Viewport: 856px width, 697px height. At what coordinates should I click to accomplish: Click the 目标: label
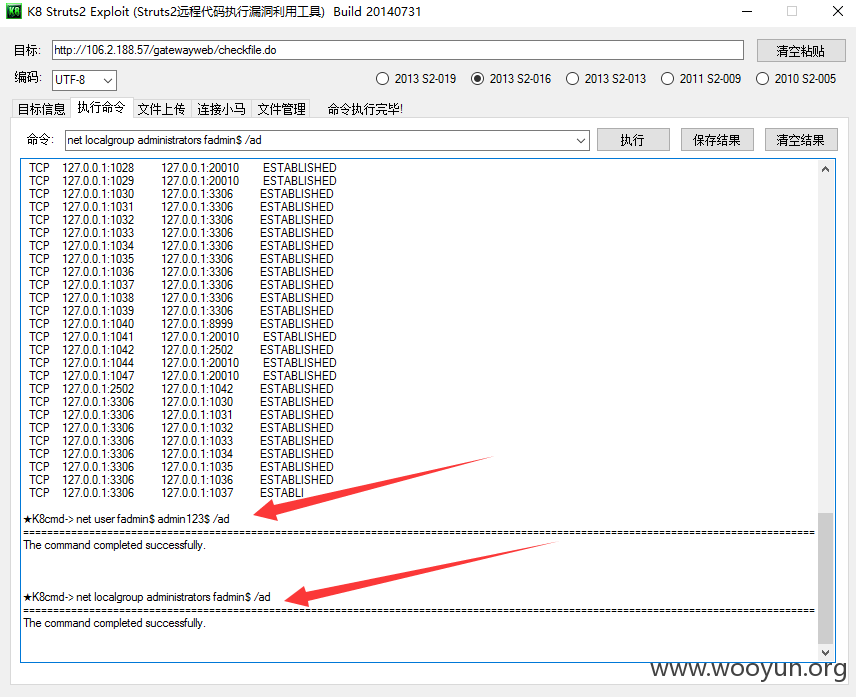(27, 51)
